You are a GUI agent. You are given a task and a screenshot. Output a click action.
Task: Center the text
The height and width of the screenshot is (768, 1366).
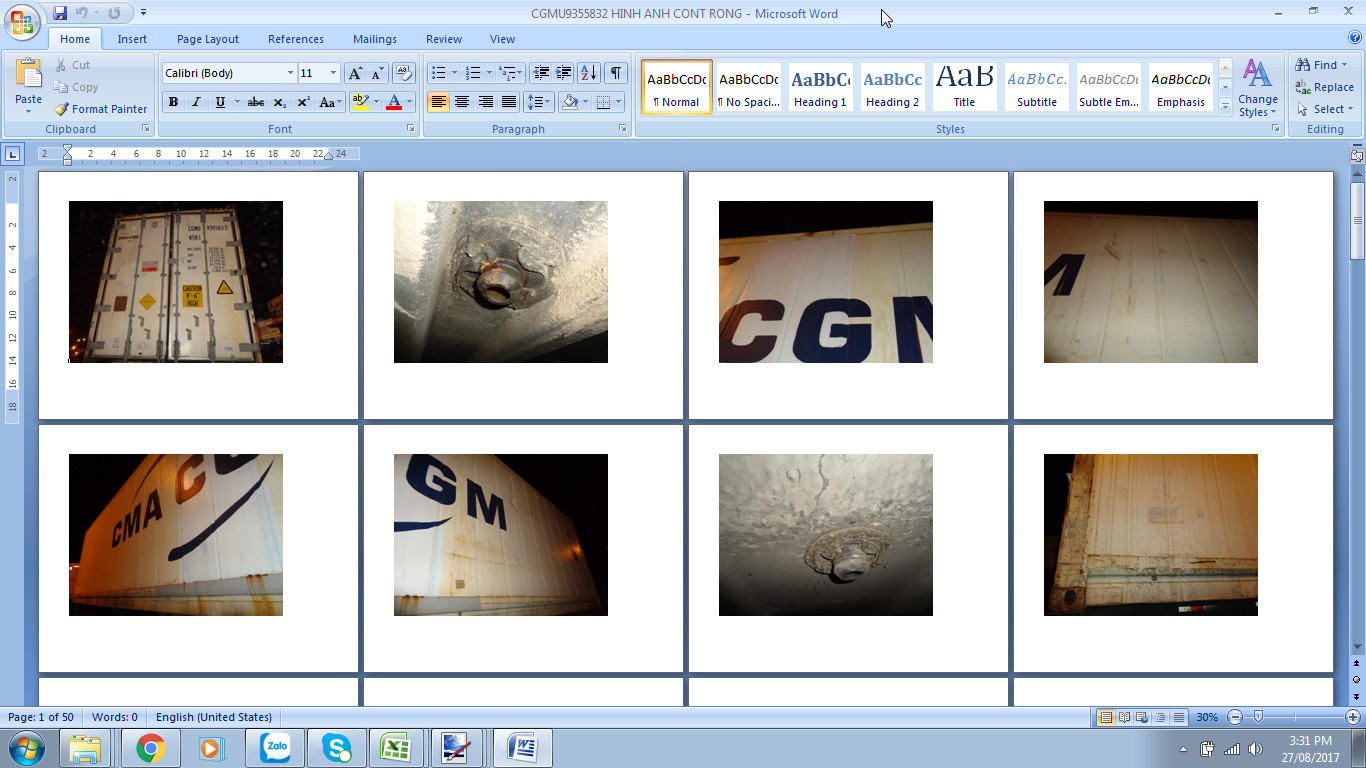coord(462,102)
